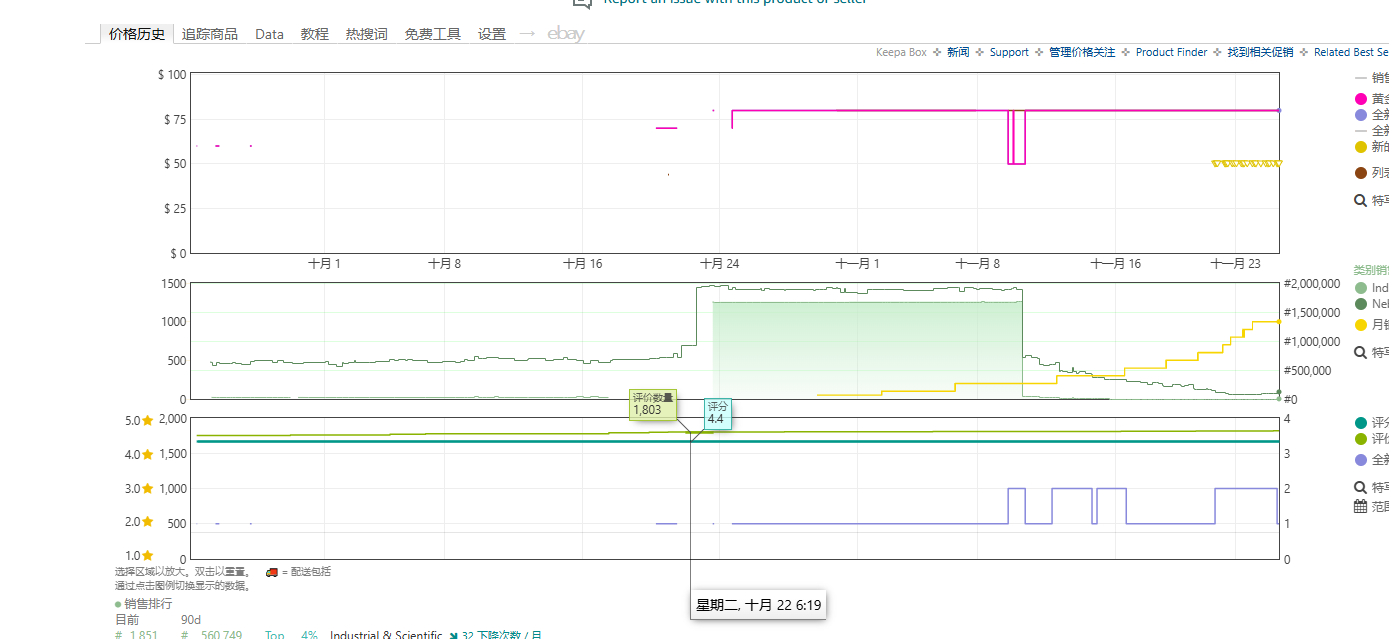Image resolution: width=1389 pixels, height=639 pixels.
Task: Click the 十月 24 date axis label
Action: 719,264
